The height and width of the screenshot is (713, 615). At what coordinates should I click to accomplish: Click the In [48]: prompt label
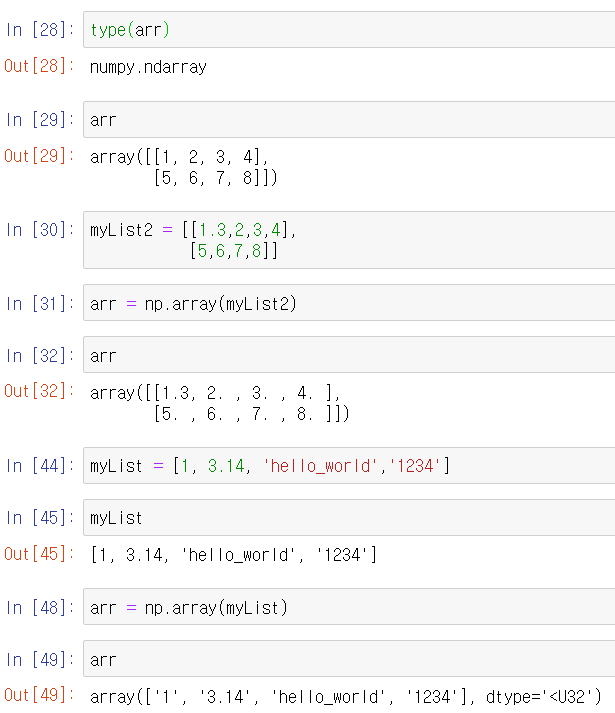[x=40, y=608]
